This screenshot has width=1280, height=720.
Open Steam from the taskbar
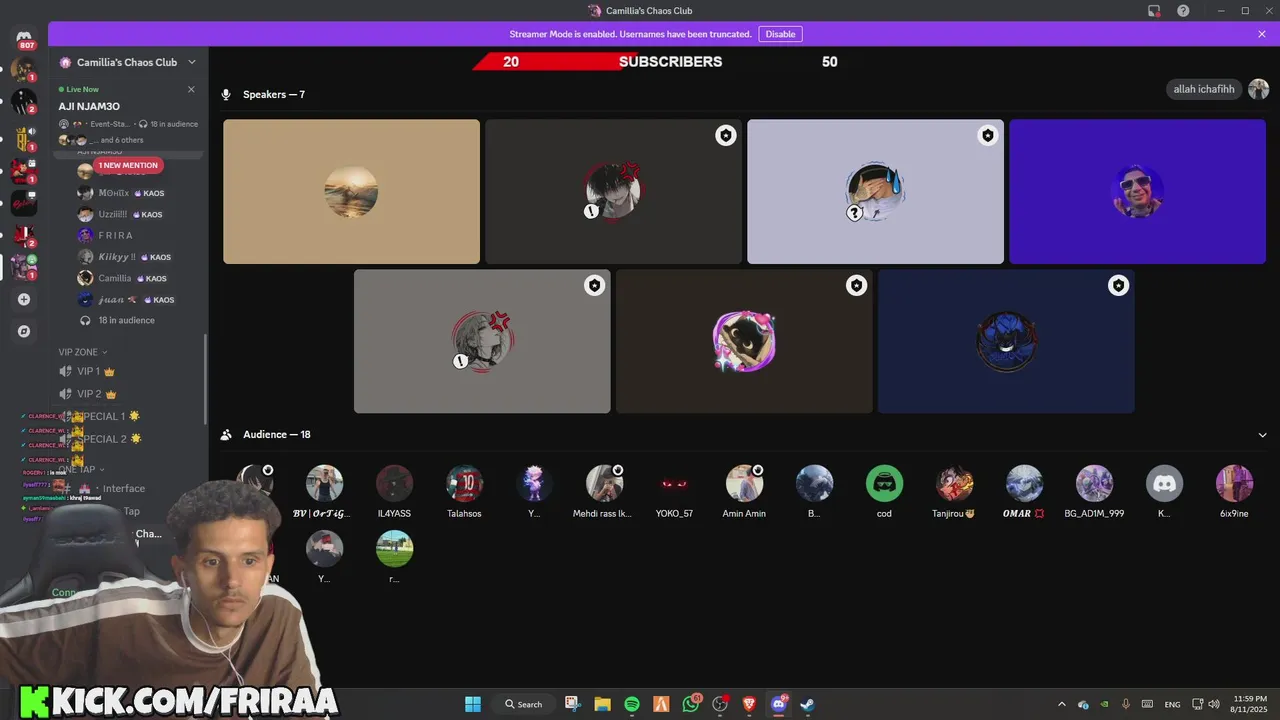(807, 704)
